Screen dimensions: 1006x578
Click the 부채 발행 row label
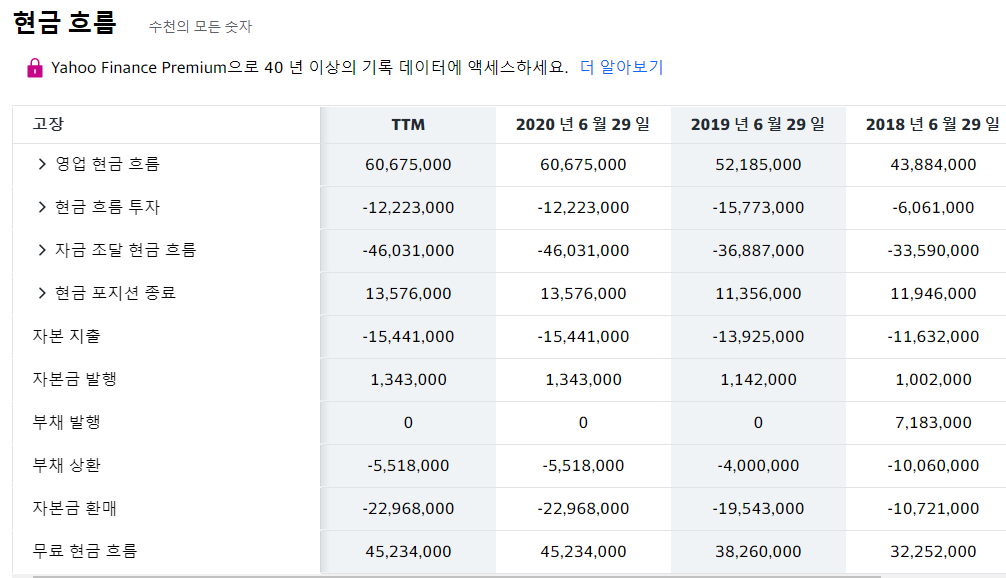[67, 422]
